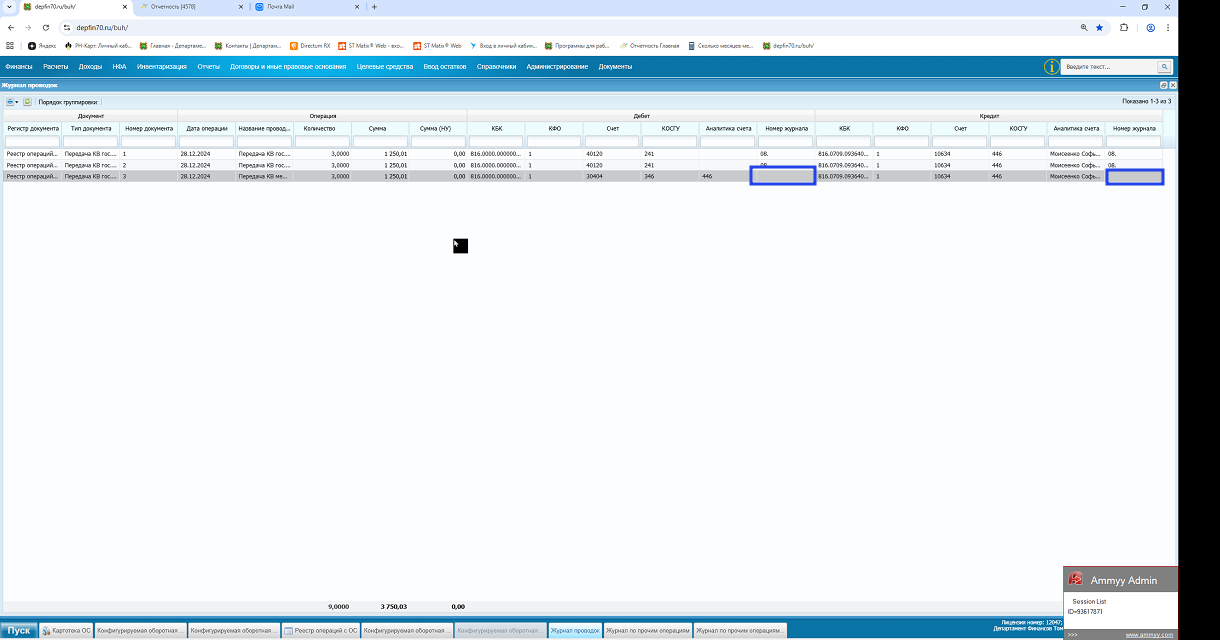Sort by the Аналитика счета debit column header
This screenshot has height=640, width=1220.
coord(728,128)
